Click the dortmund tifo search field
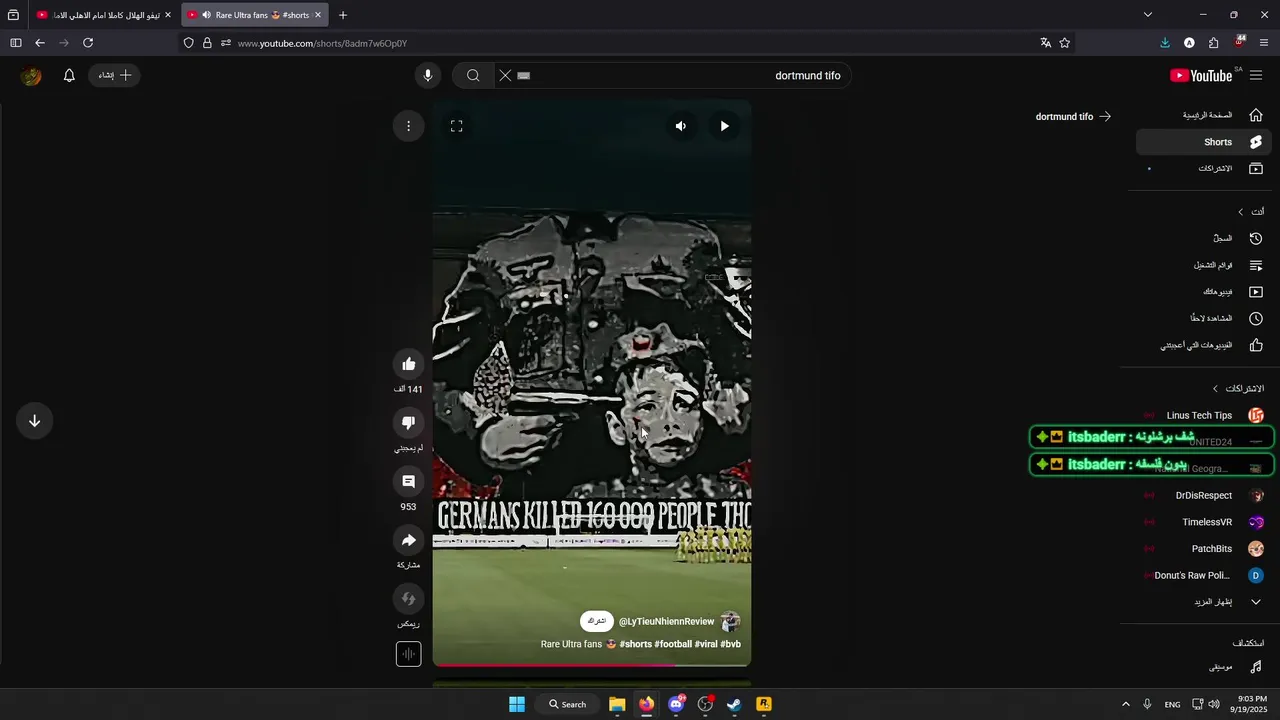 point(672,75)
